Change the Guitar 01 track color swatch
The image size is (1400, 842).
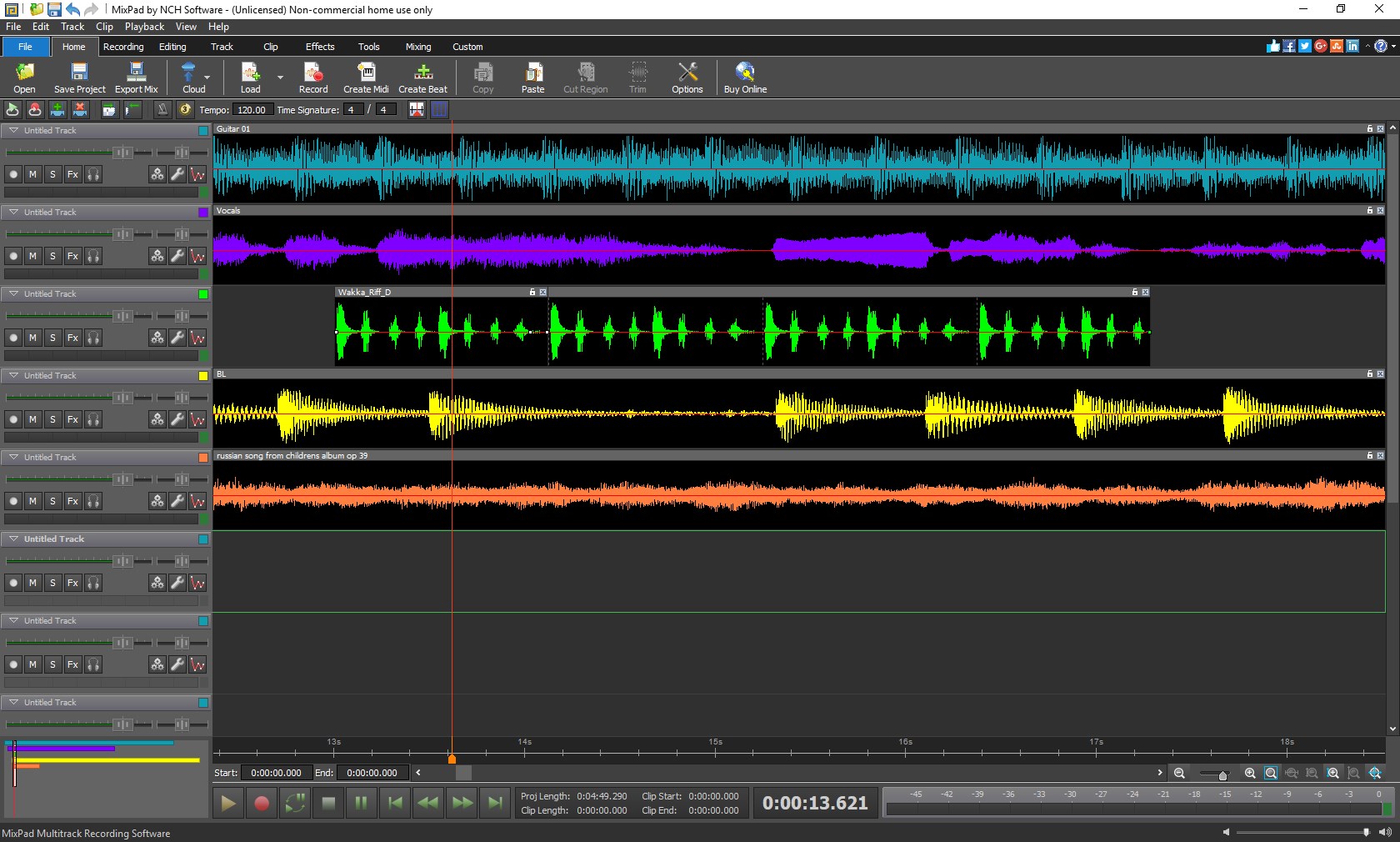(x=202, y=131)
